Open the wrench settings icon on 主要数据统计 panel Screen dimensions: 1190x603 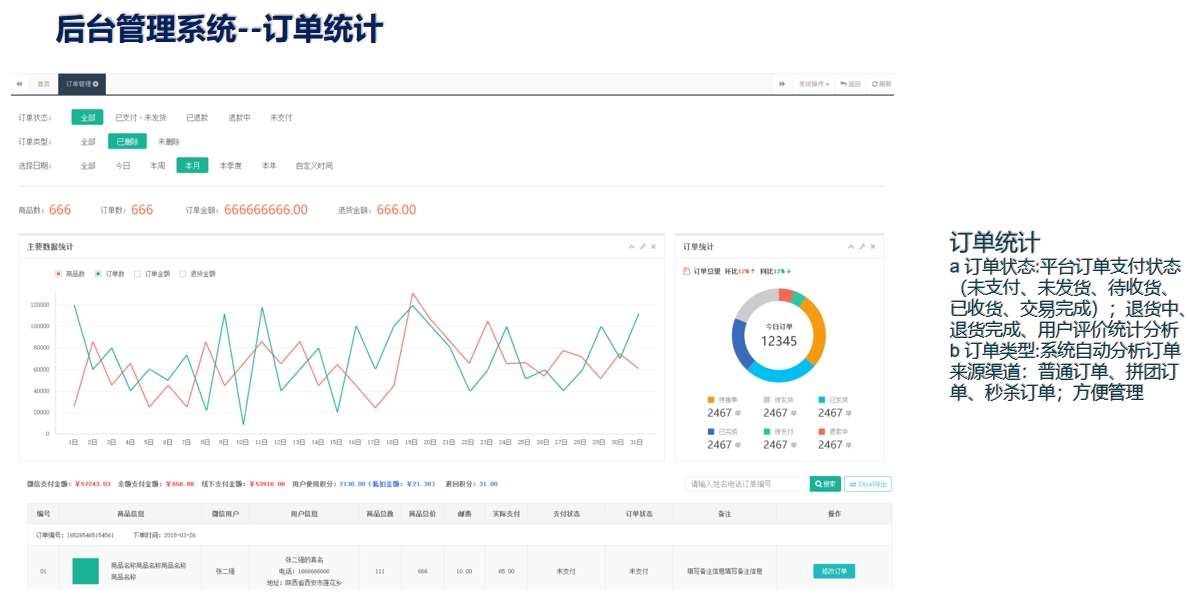(642, 246)
